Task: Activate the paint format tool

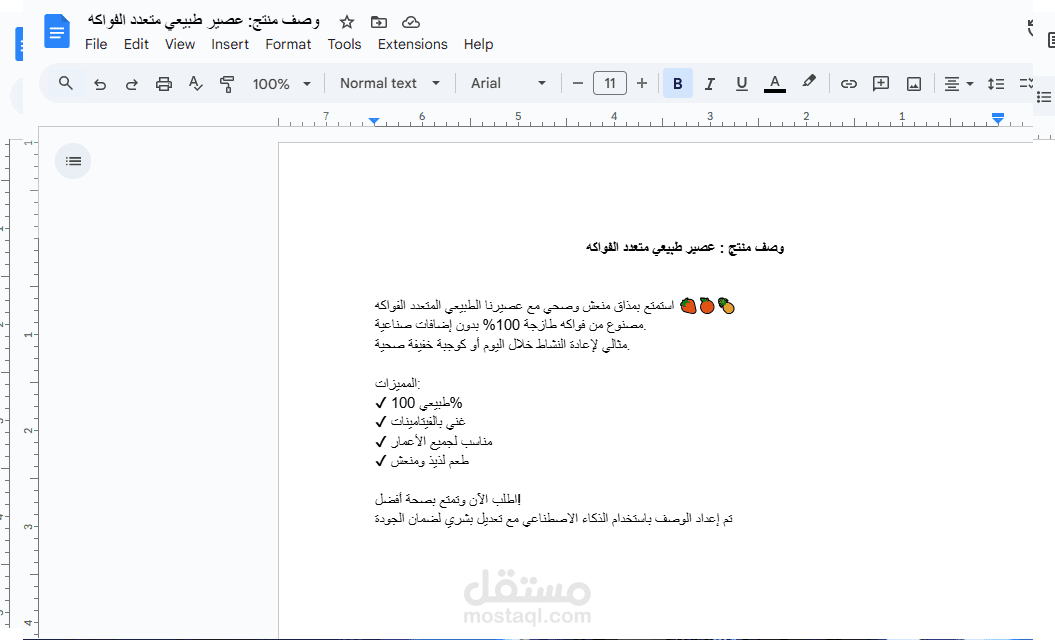Action: pos(227,83)
